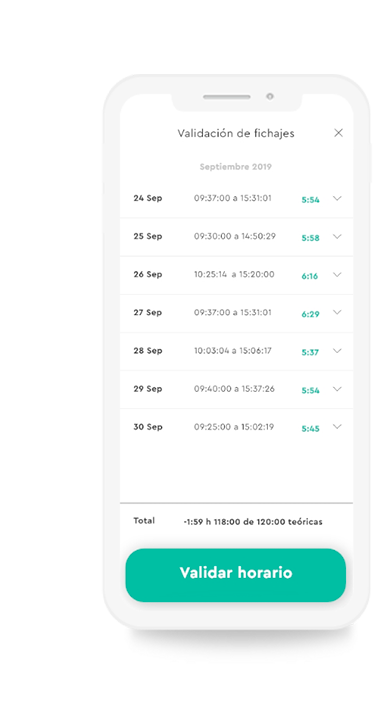
Task: Open the 10:03:04 a 15:06:17 time range
Action: [x=233, y=351]
